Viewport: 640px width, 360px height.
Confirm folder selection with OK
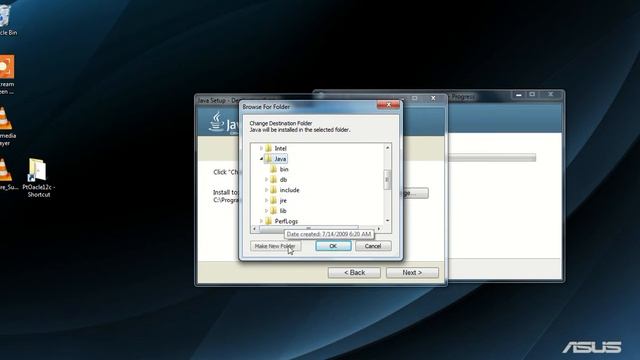333,246
